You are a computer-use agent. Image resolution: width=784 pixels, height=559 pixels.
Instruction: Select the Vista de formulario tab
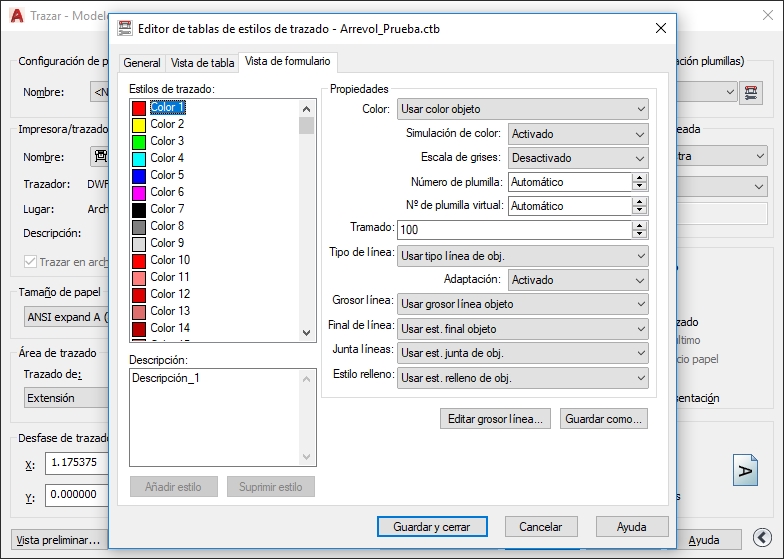coord(288,62)
